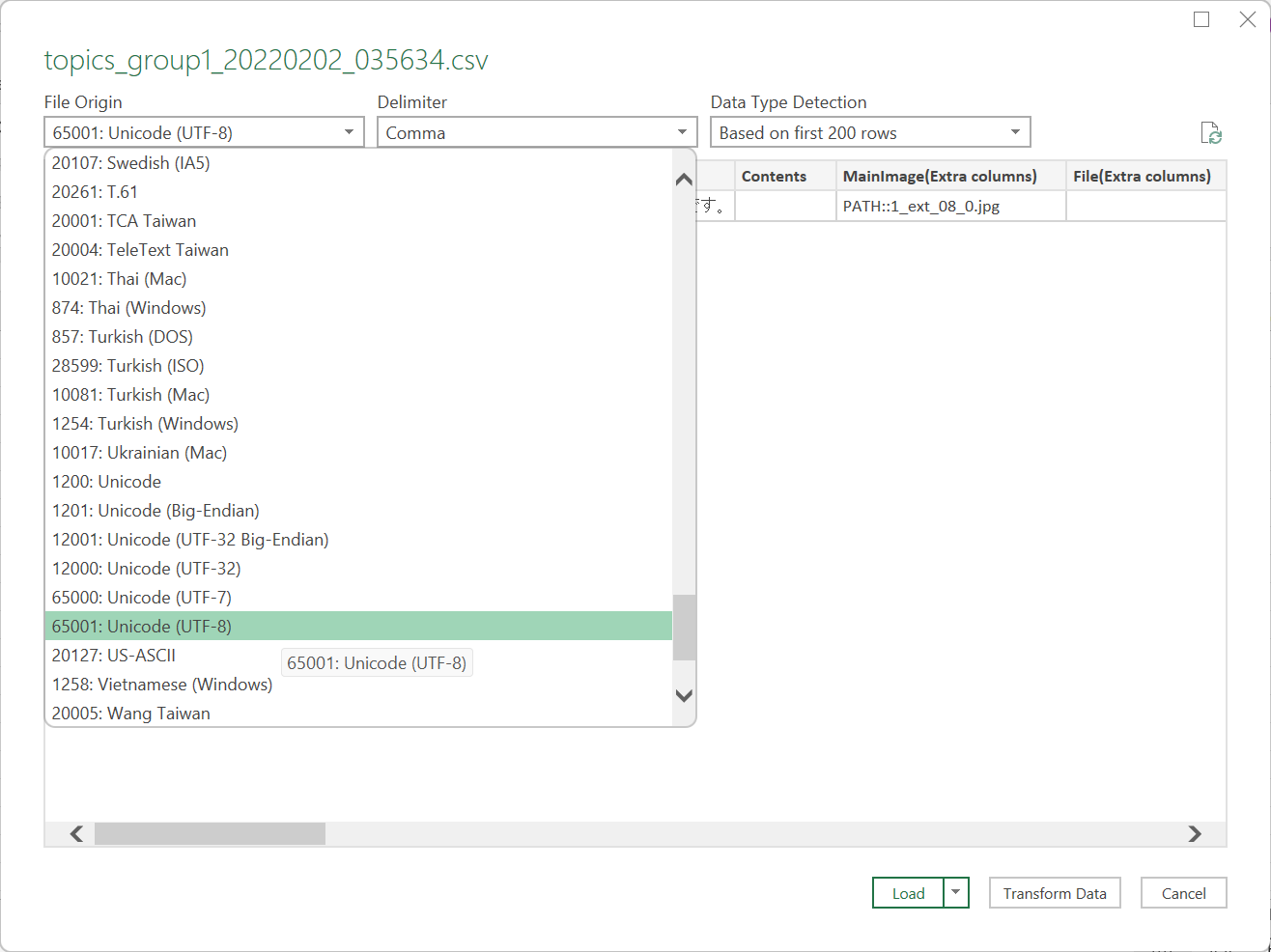Click the horizontal scrollbar thumb
This screenshot has width=1271, height=952.
pos(208,833)
